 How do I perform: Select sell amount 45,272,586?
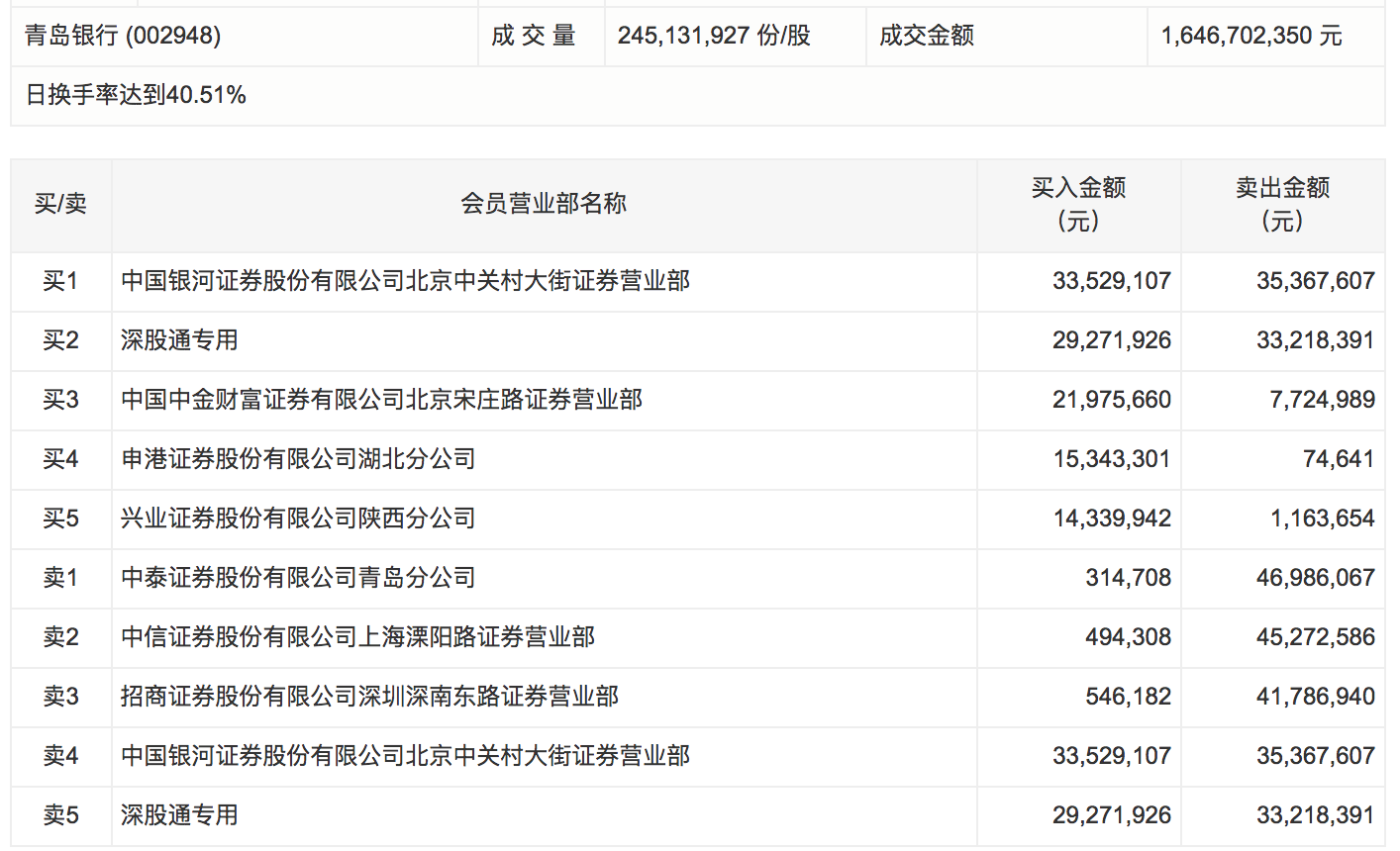[x=1316, y=637]
